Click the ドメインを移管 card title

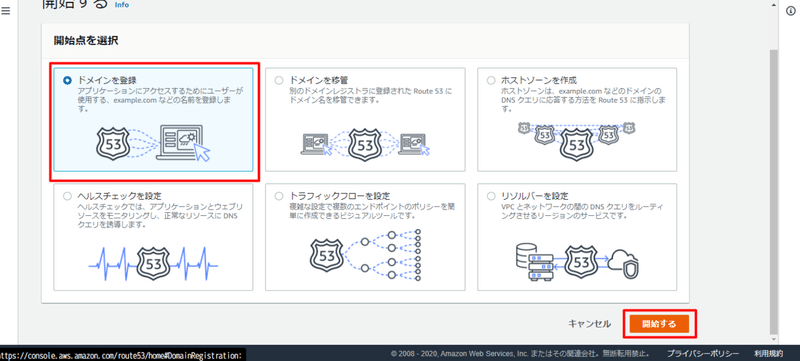318,80
